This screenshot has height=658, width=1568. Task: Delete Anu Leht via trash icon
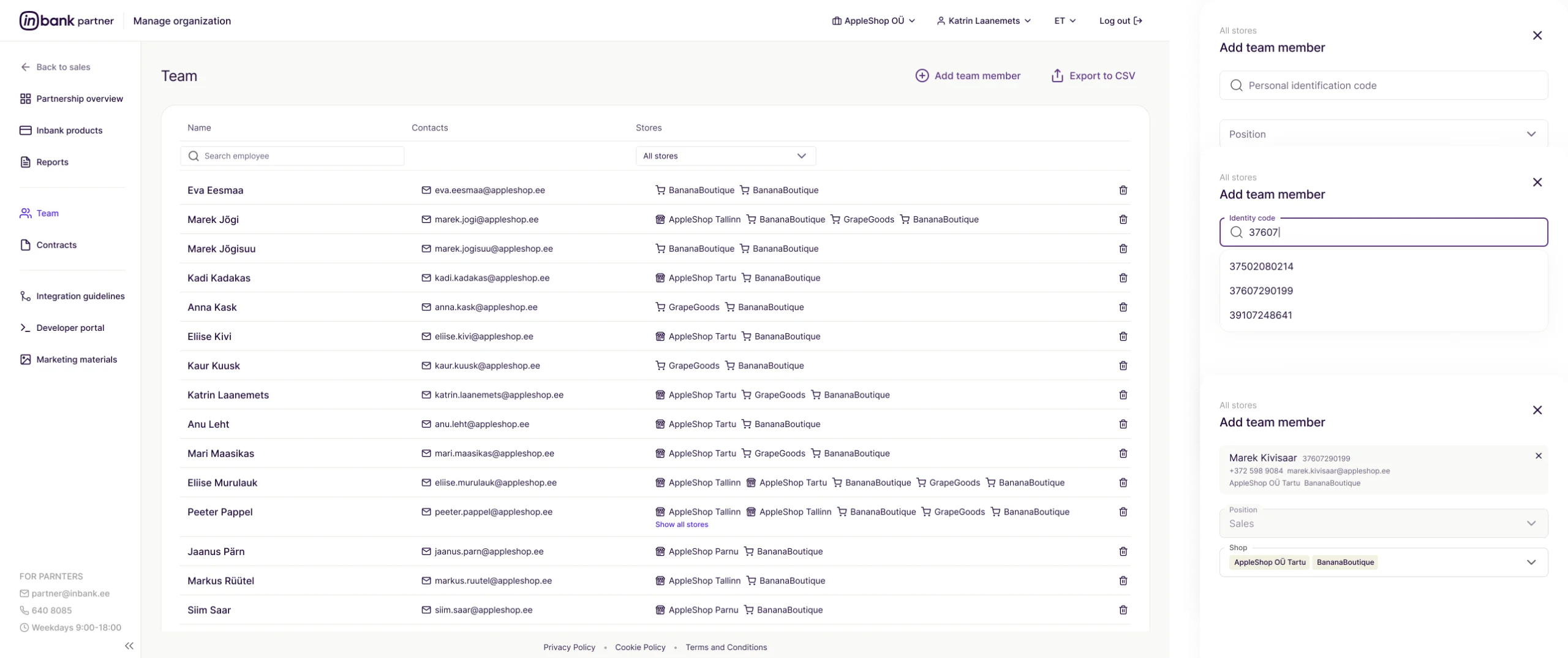[x=1123, y=424]
